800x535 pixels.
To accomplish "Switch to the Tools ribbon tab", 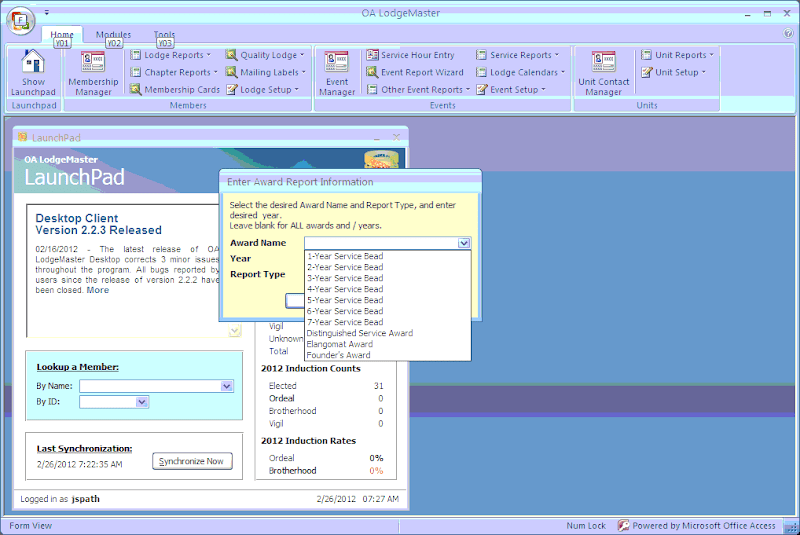I will click(164, 35).
